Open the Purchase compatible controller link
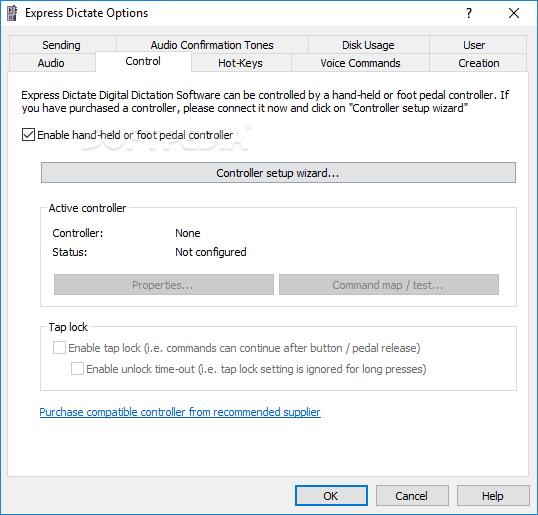Viewport: 538px width, 515px height. (180, 412)
